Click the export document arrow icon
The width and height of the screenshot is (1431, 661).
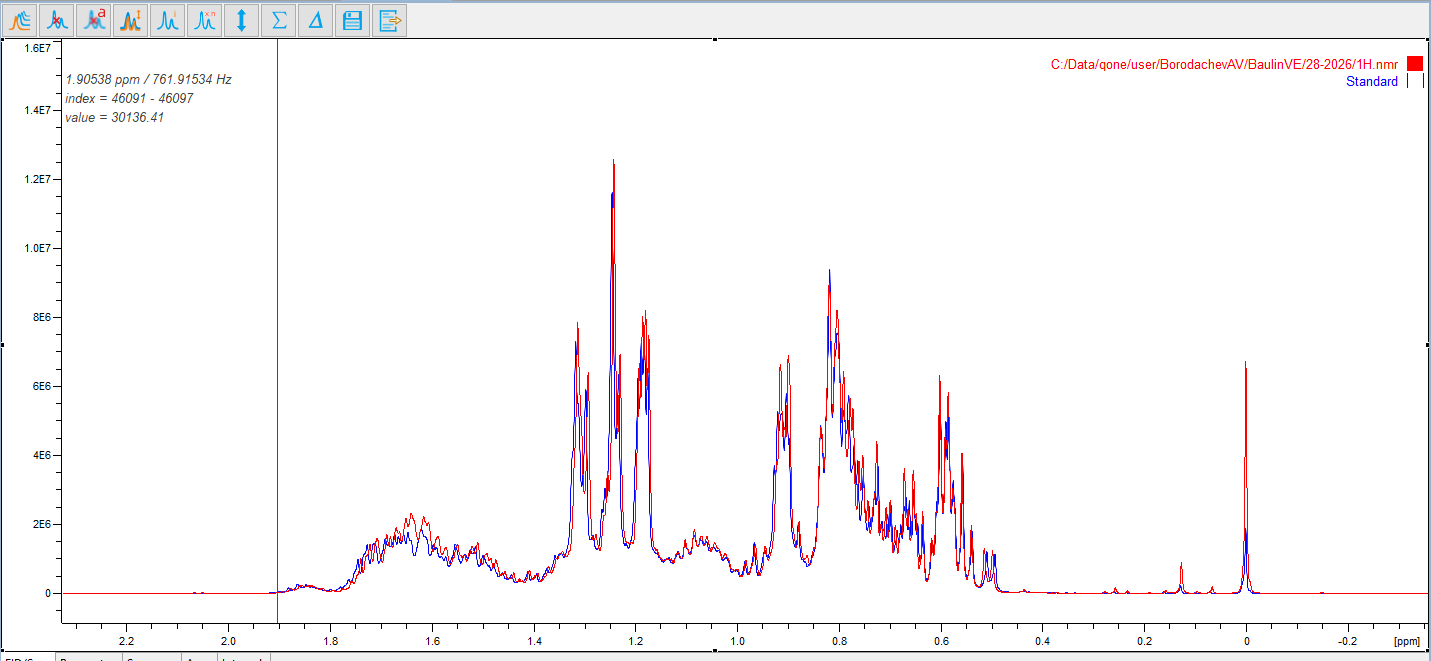[389, 19]
